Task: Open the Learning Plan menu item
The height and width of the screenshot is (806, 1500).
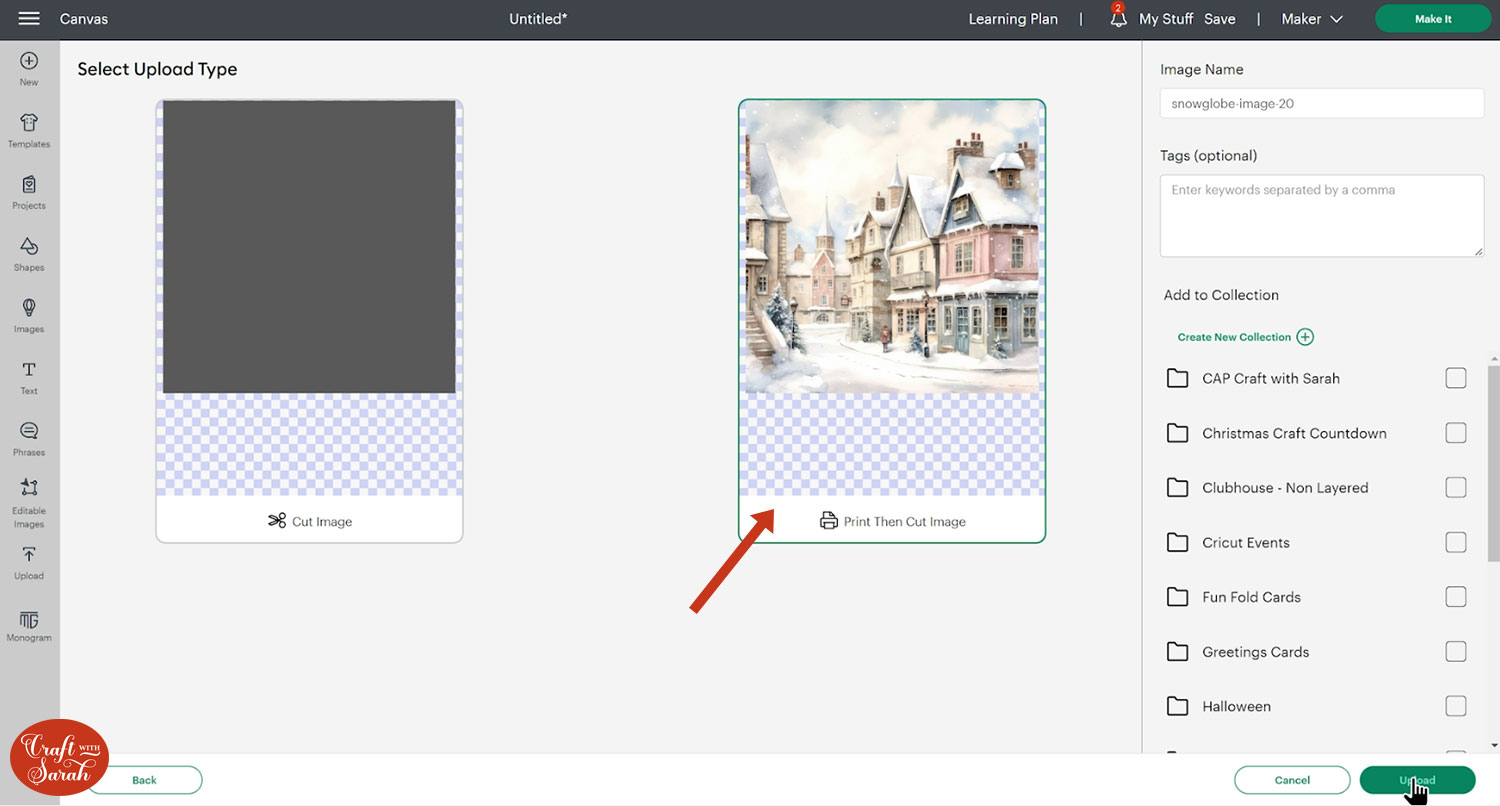Action: tap(1013, 19)
